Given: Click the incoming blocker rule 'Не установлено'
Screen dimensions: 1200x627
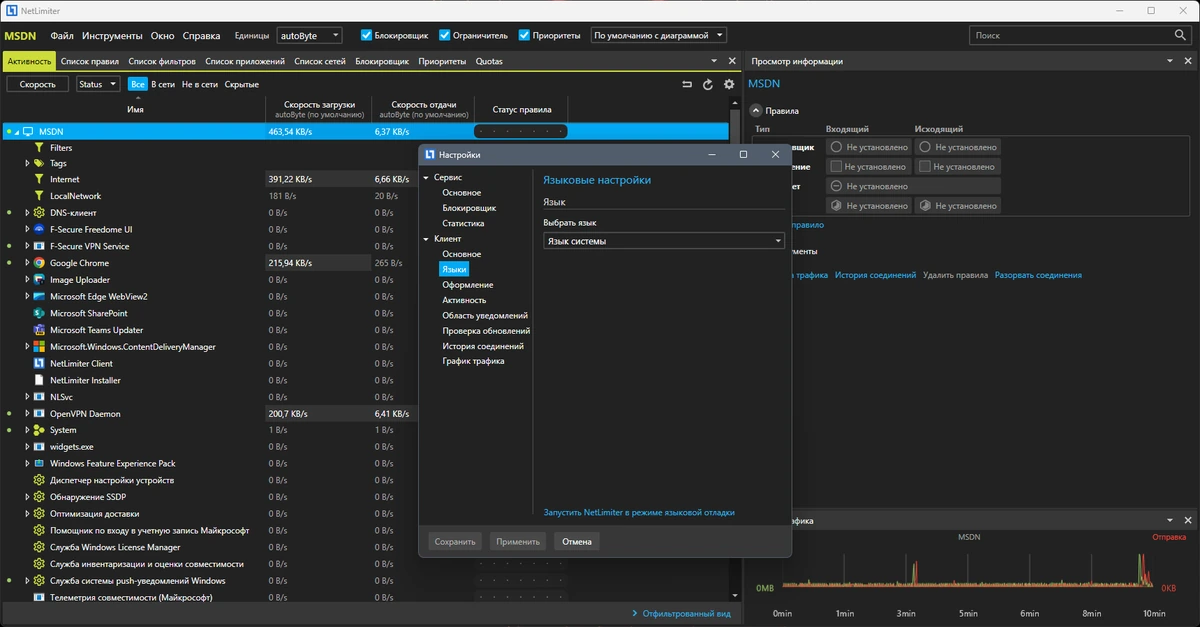Looking at the screenshot, I should point(869,147).
